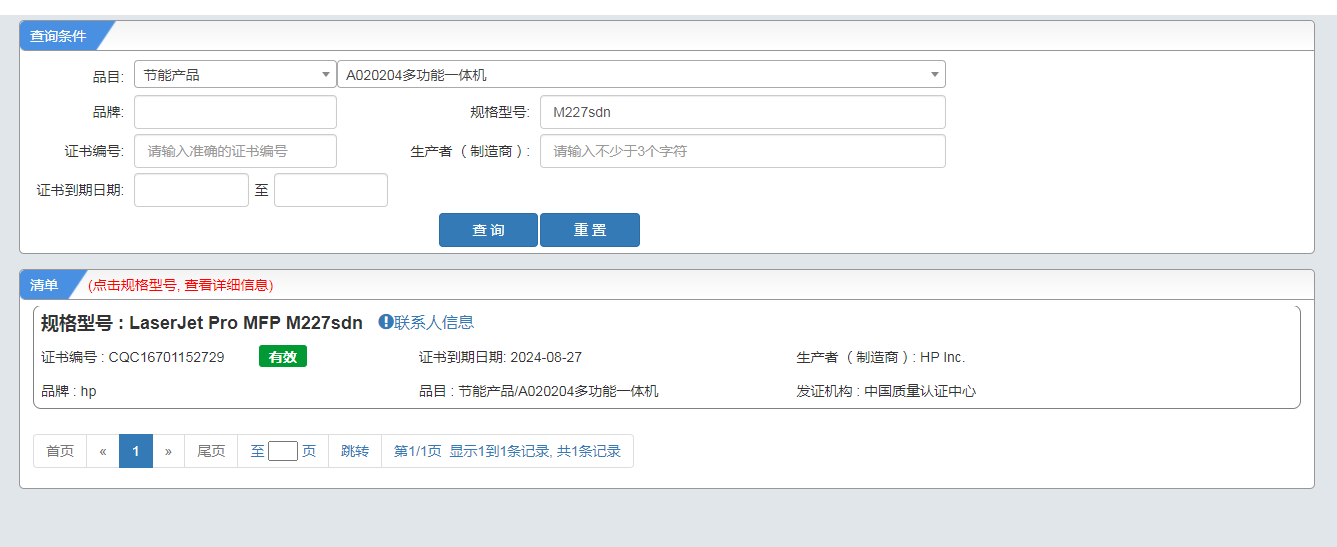Screen dimensions: 1337x547
Task: Click the » next page button
Action: pos(168,451)
